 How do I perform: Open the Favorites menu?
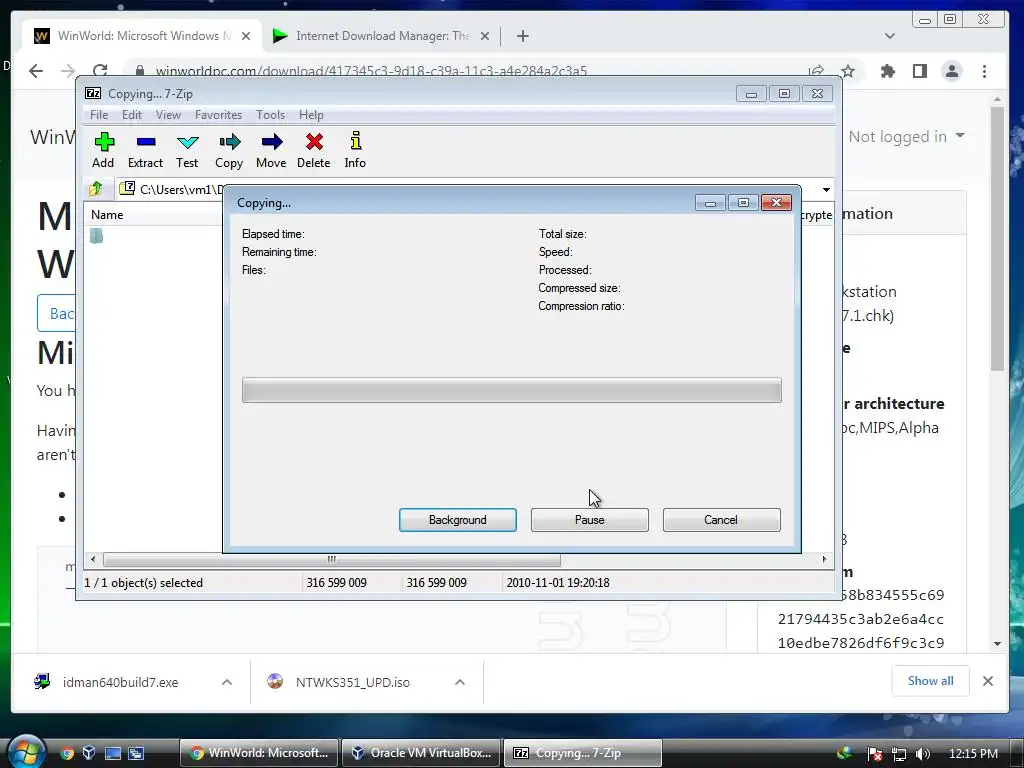coord(219,115)
